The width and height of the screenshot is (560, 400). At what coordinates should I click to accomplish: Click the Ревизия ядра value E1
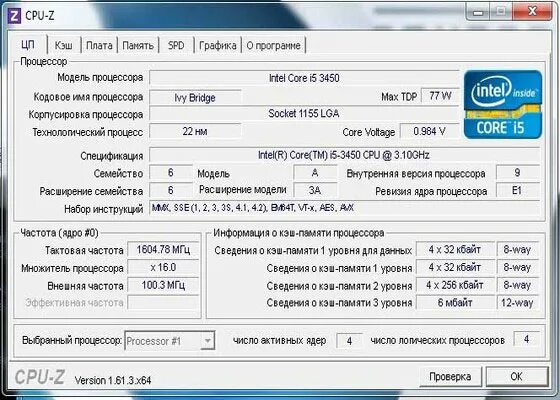[x=518, y=190]
